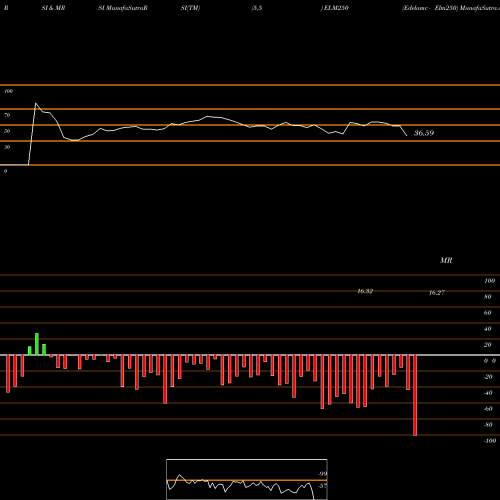Click the RSI axis label 70
This screenshot has width=500, height=500.
tap(7, 115)
